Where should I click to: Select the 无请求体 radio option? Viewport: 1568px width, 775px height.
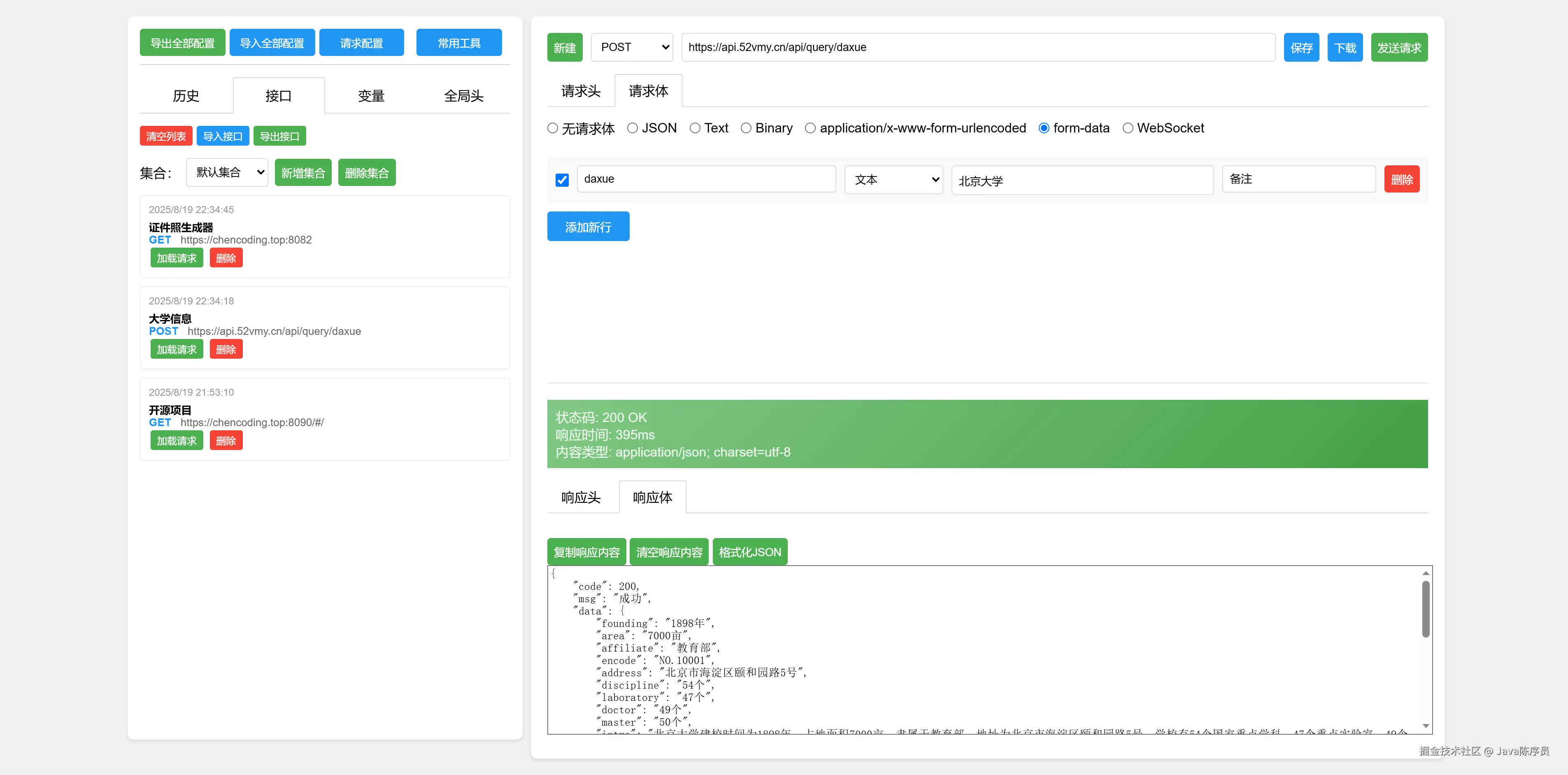click(x=553, y=128)
